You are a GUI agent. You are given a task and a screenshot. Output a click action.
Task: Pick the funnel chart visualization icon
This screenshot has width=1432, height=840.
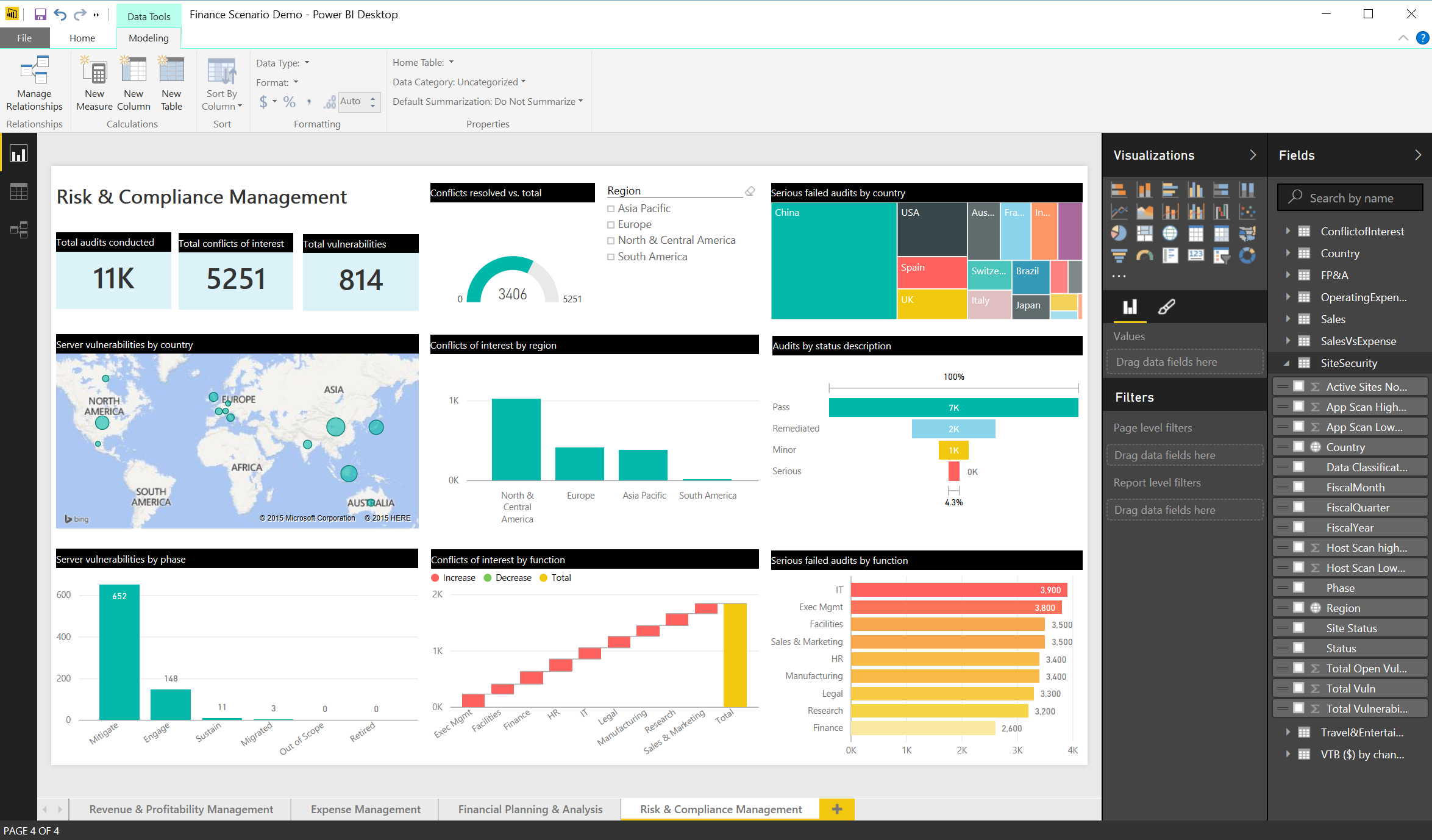pos(1118,255)
